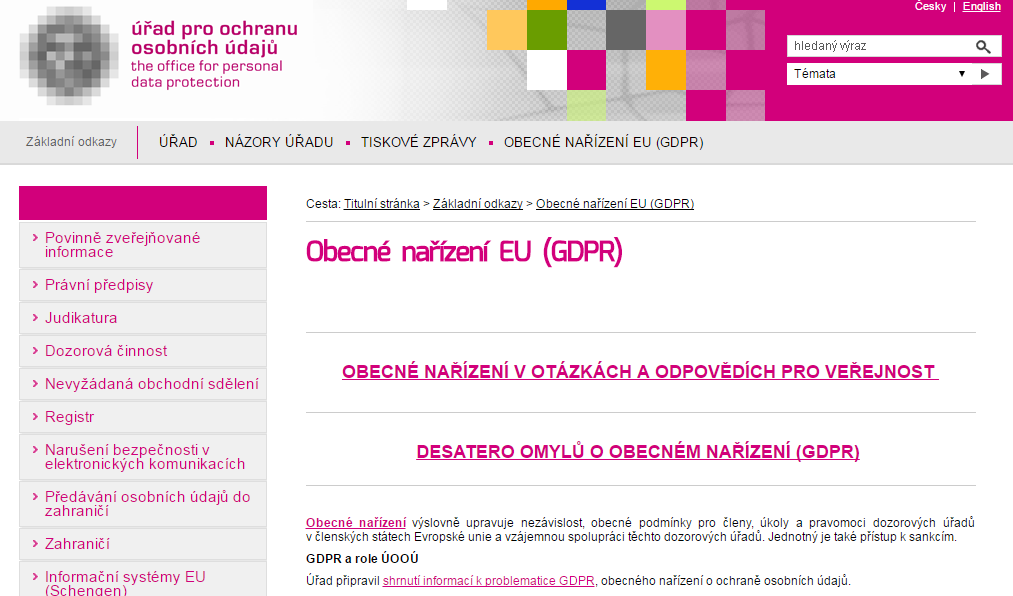This screenshot has height=596, width=1013.
Task: Go to Titulní stránka breadcrumb
Action: [382, 203]
